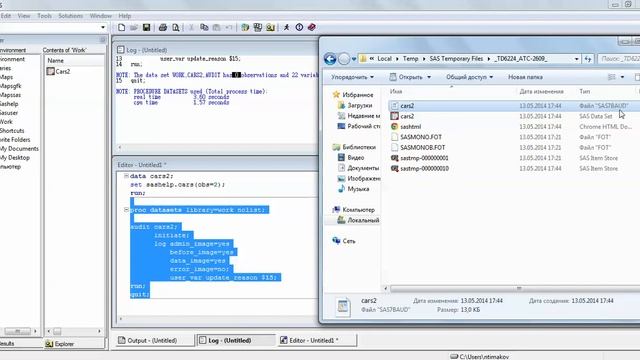The image size is (640, 360).
Task: Open the change view options dropdown arrow
Action: tap(622, 77)
